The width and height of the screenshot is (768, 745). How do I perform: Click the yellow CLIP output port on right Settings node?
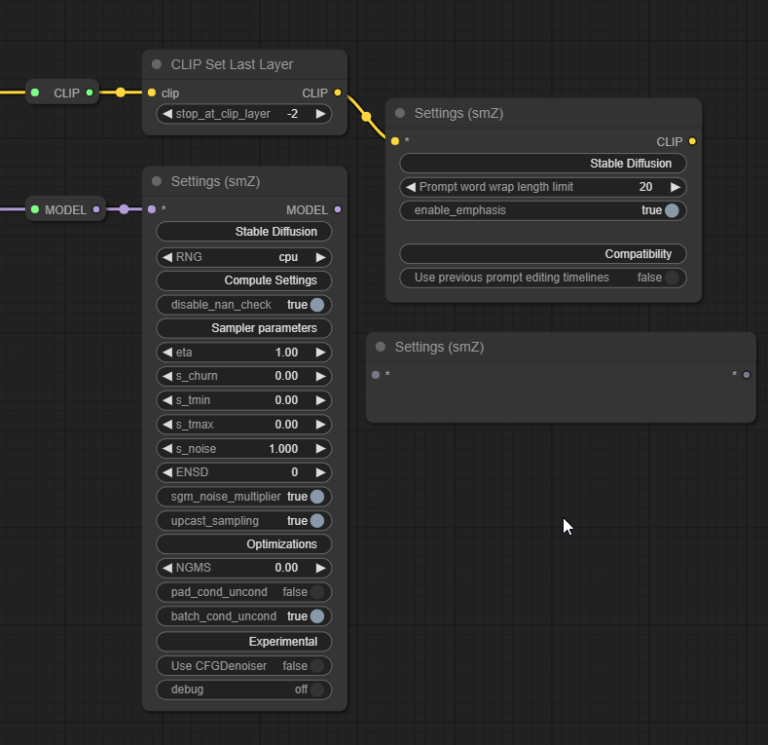click(x=692, y=142)
